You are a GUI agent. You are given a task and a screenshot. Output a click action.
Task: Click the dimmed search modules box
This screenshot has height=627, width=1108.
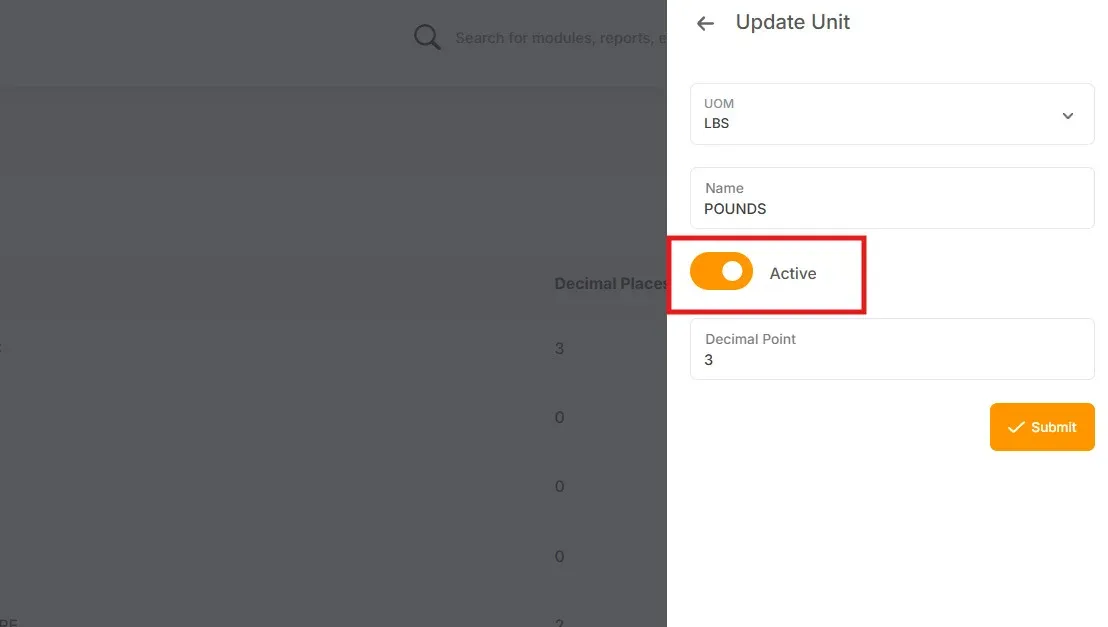pyautogui.click(x=560, y=38)
